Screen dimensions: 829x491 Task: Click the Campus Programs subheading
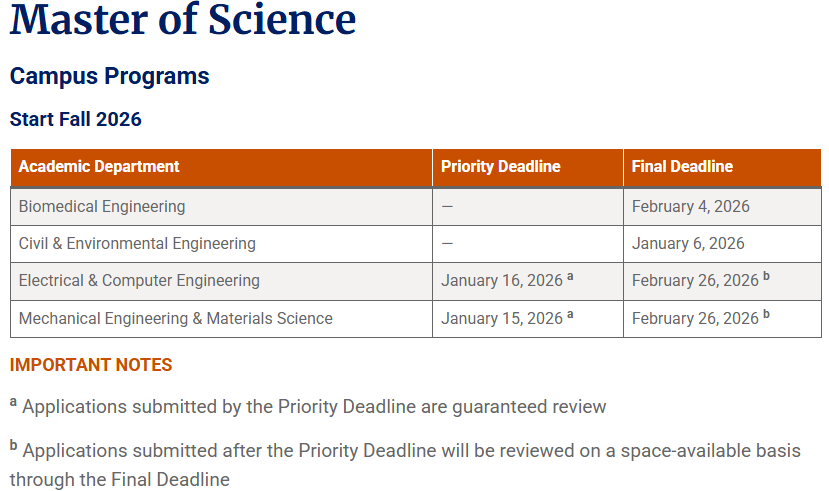(x=110, y=76)
